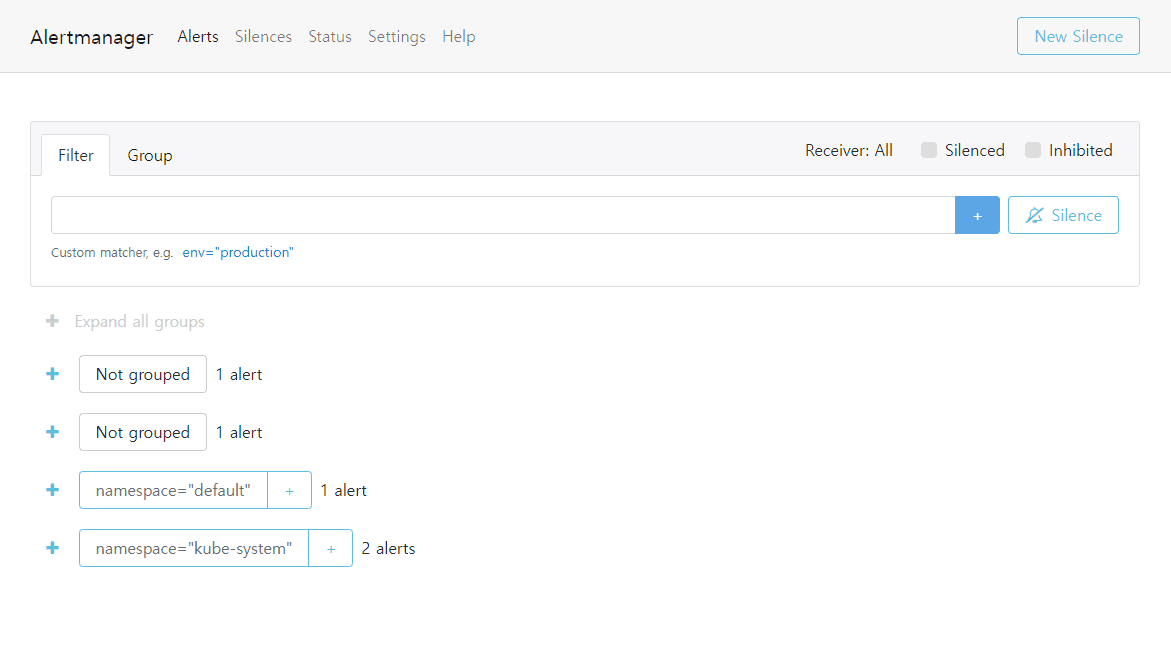Image resolution: width=1171 pixels, height=656 pixels.
Task: Click the blue plus add-filter button
Action: 977,215
